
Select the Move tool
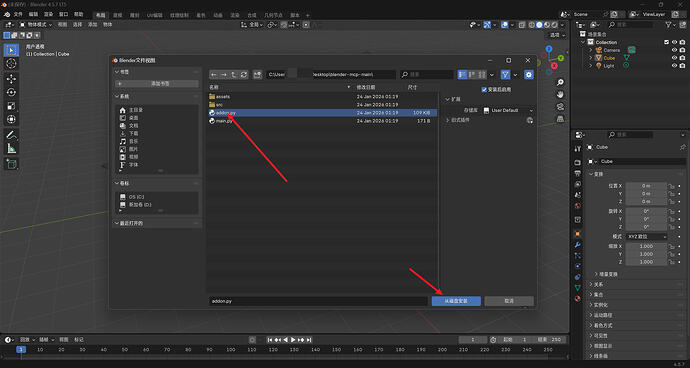(11, 78)
